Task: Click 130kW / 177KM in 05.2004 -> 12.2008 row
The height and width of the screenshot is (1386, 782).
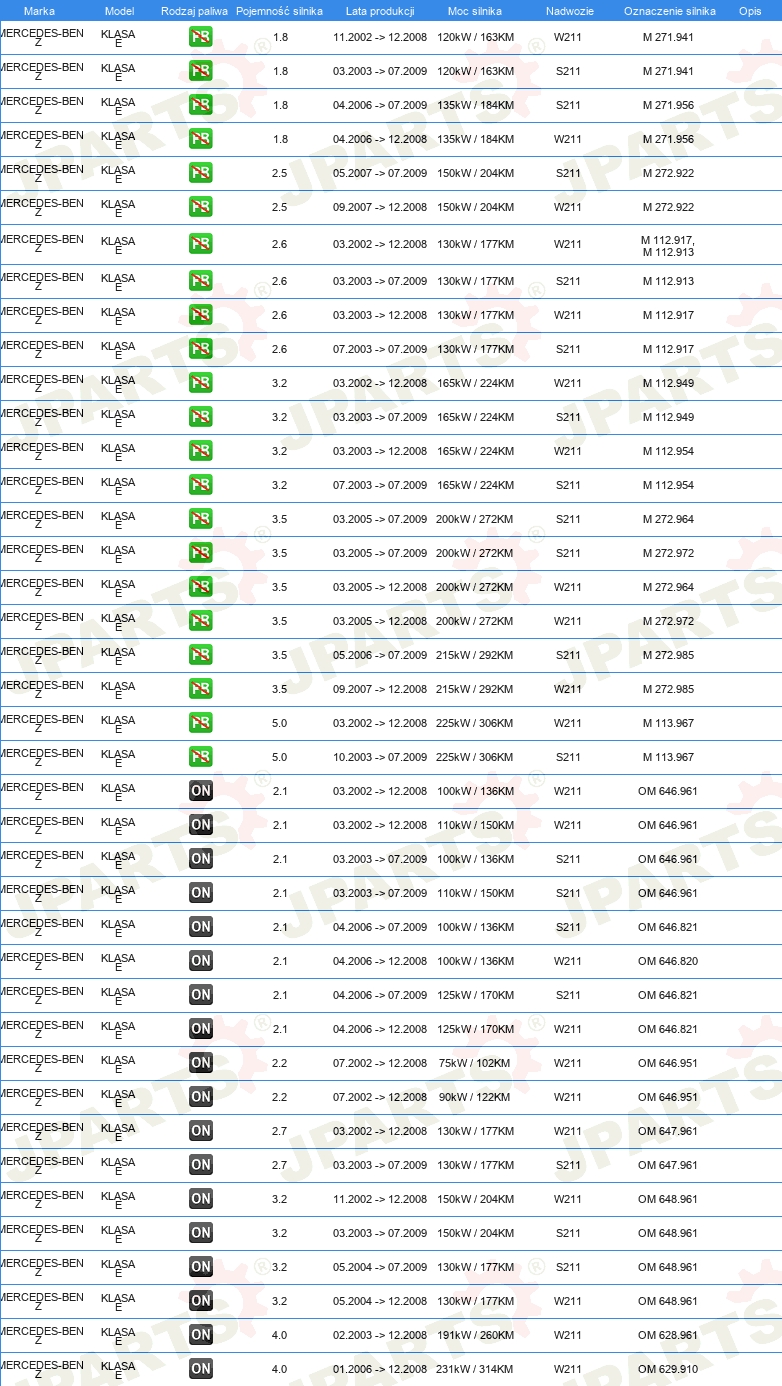Action: click(475, 1301)
